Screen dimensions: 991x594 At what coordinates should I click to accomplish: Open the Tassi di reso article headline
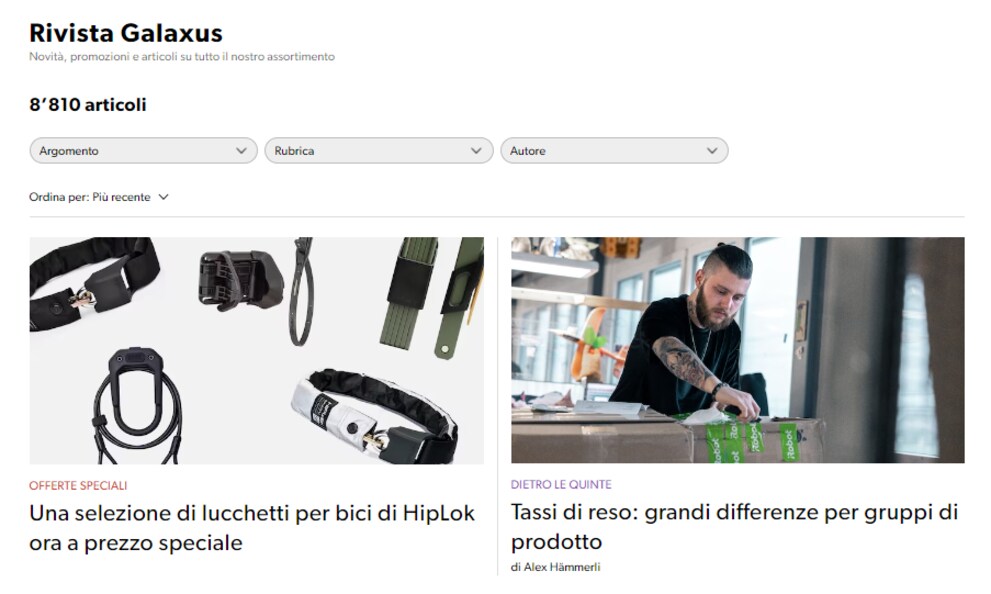pos(734,526)
